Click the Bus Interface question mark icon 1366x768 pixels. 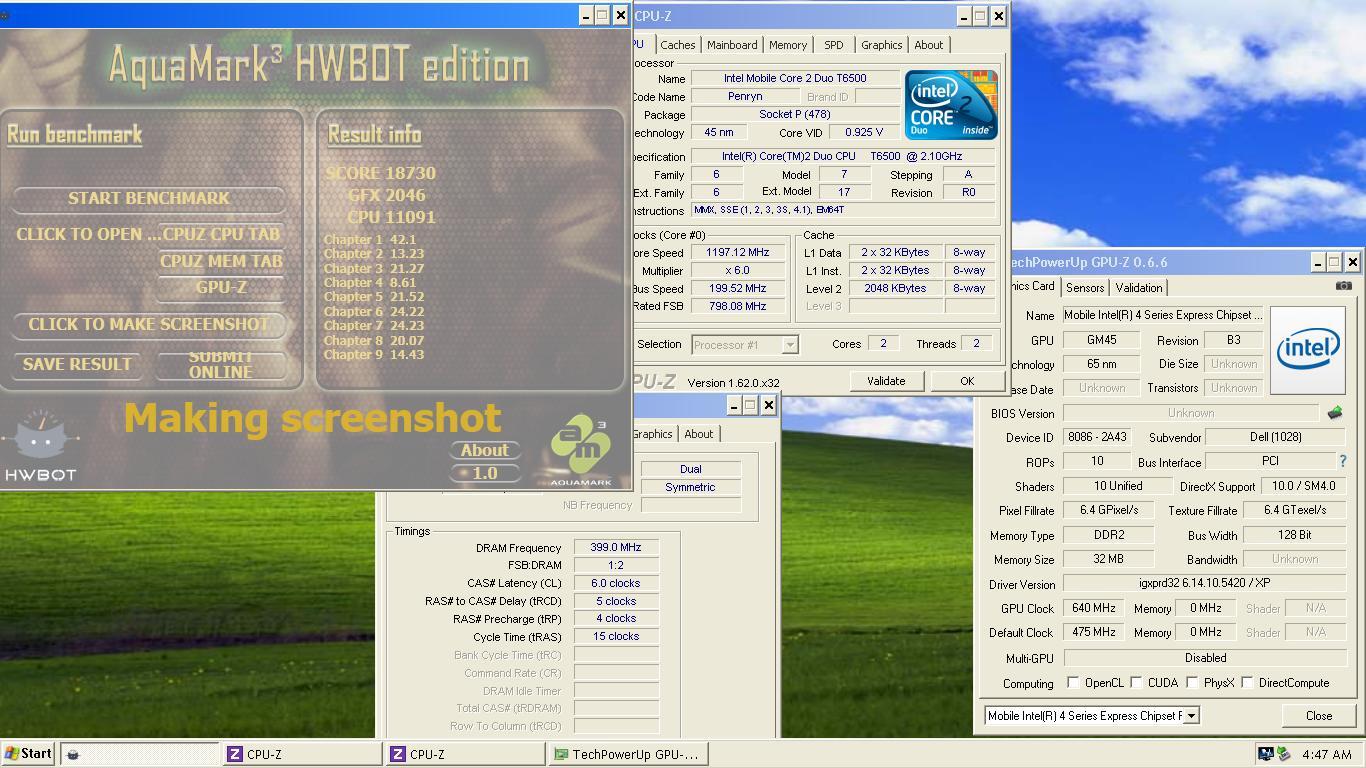1342,461
